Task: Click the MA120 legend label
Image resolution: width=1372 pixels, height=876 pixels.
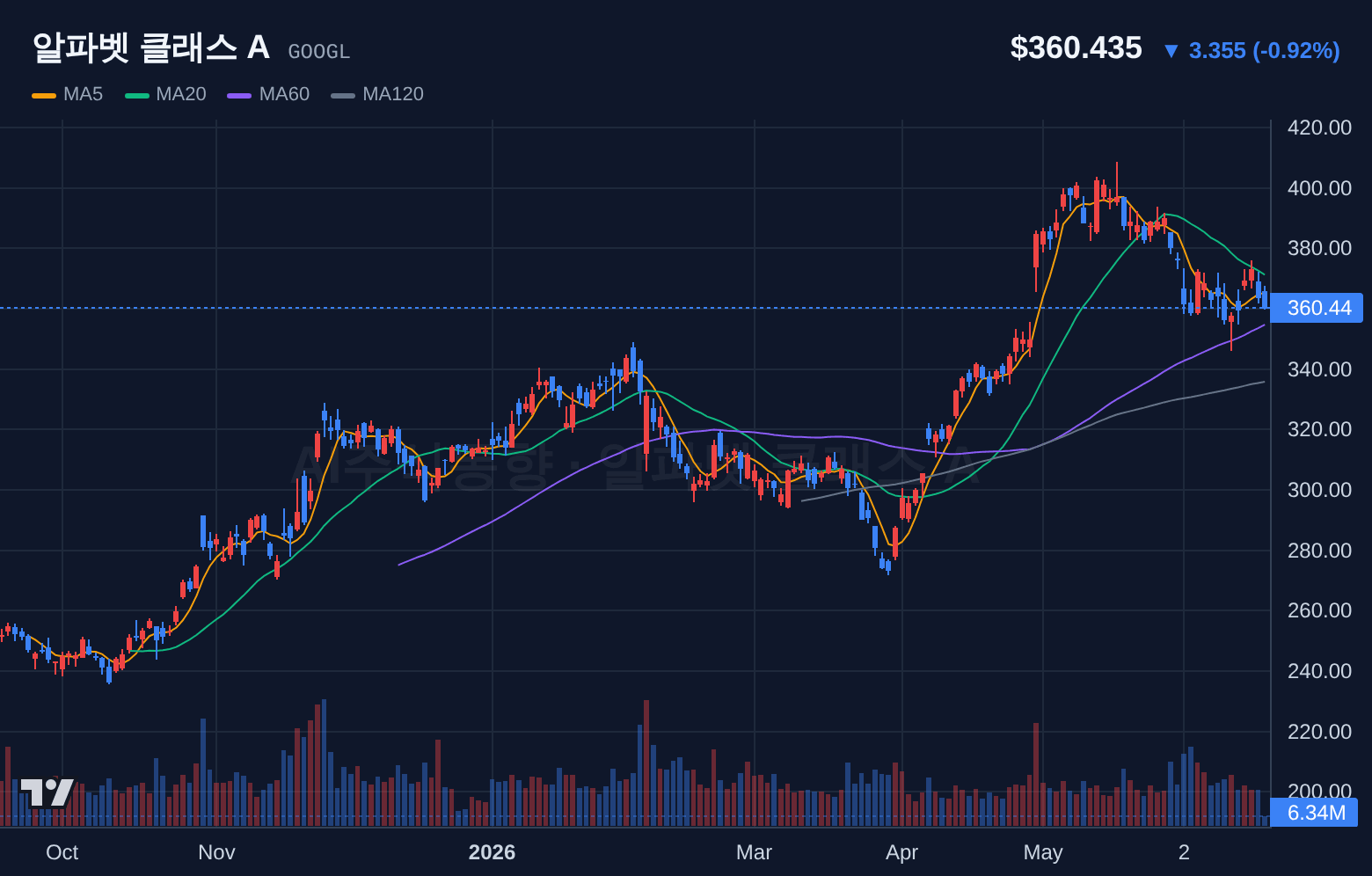Action: pos(393,94)
